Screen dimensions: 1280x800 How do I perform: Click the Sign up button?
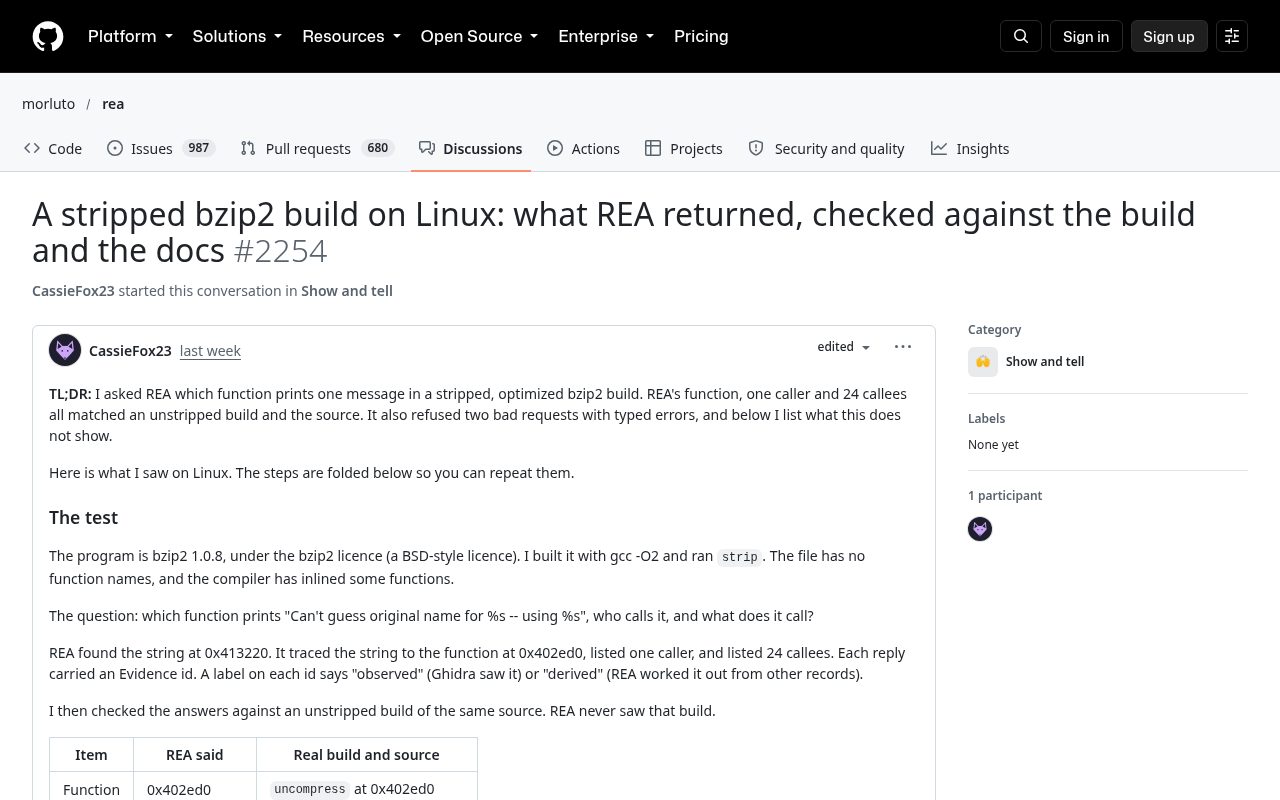click(1169, 36)
